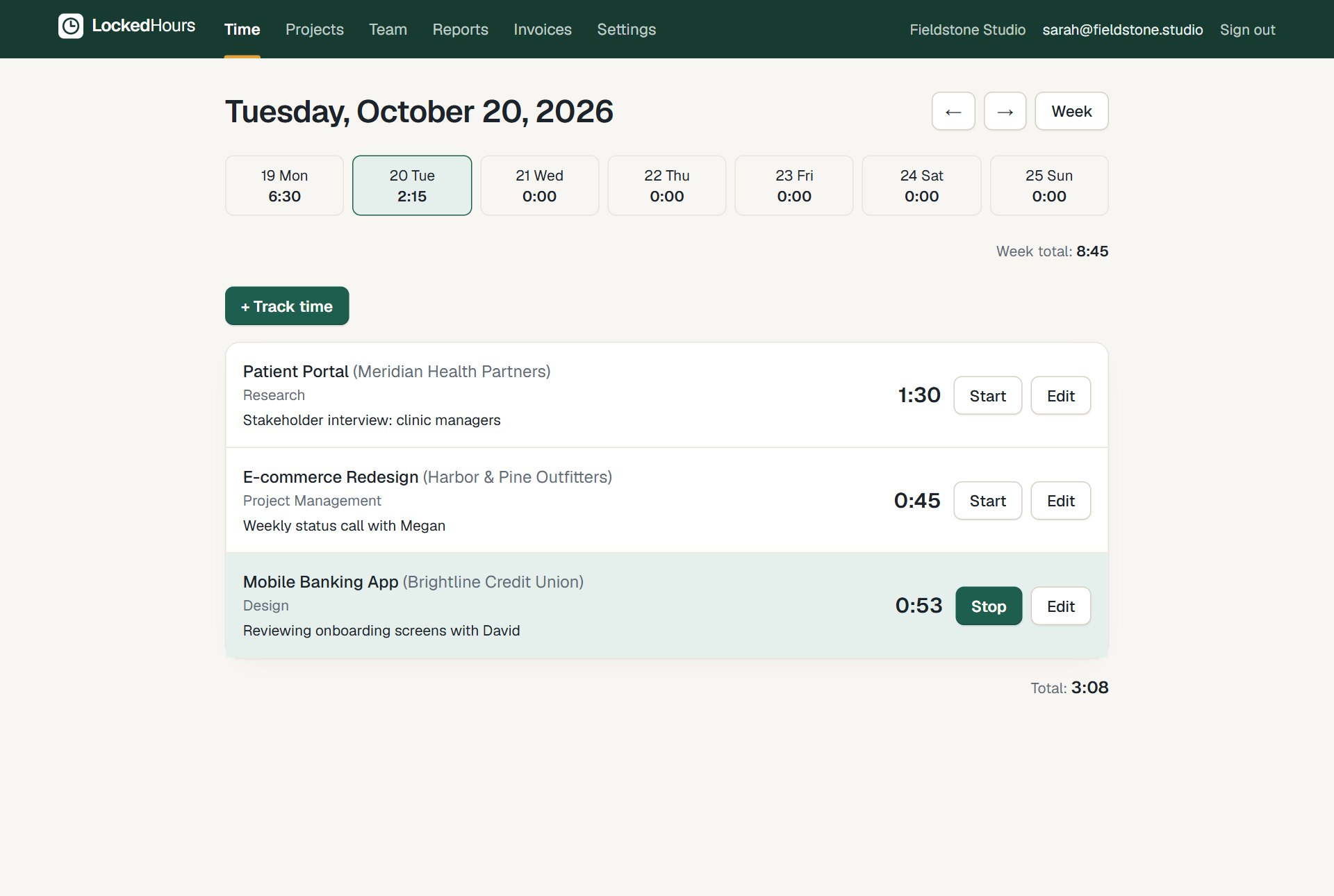Click the 1:30 duration value
1334x896 pixels.
(x=919, y=395)
